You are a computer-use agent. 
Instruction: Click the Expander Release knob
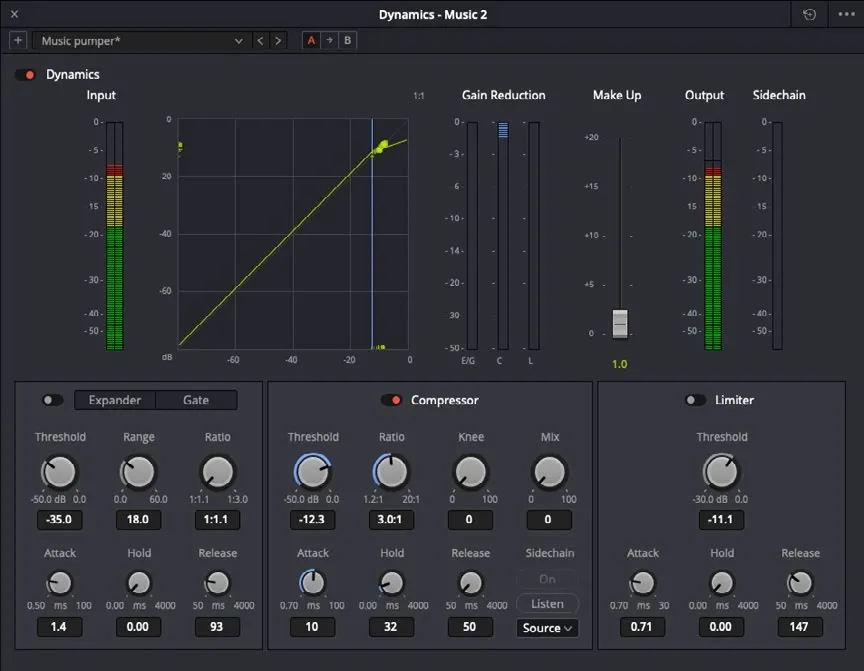tap(218, 583)
